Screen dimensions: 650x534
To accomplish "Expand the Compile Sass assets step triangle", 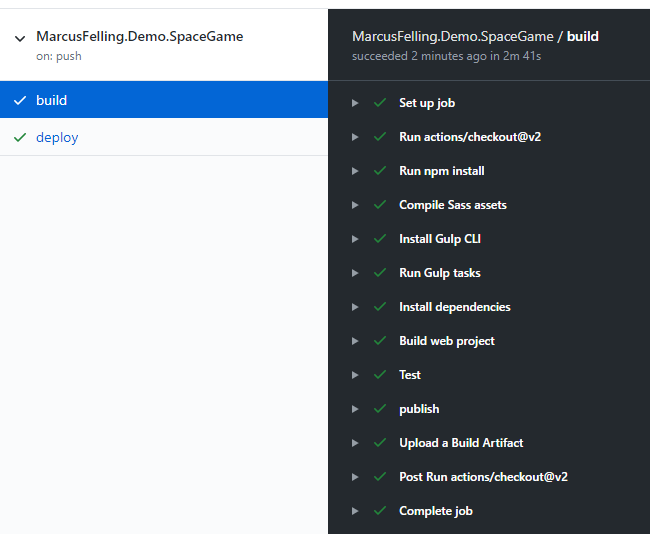I will point(355,205).
